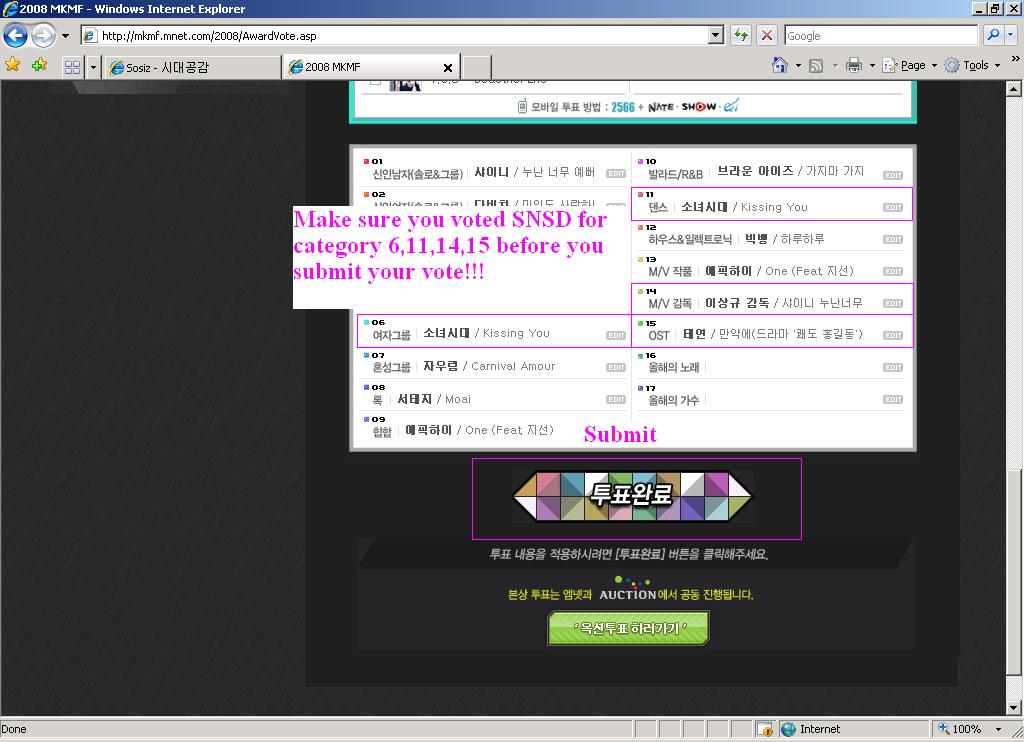Click the Google search magnifier icon

993,36
